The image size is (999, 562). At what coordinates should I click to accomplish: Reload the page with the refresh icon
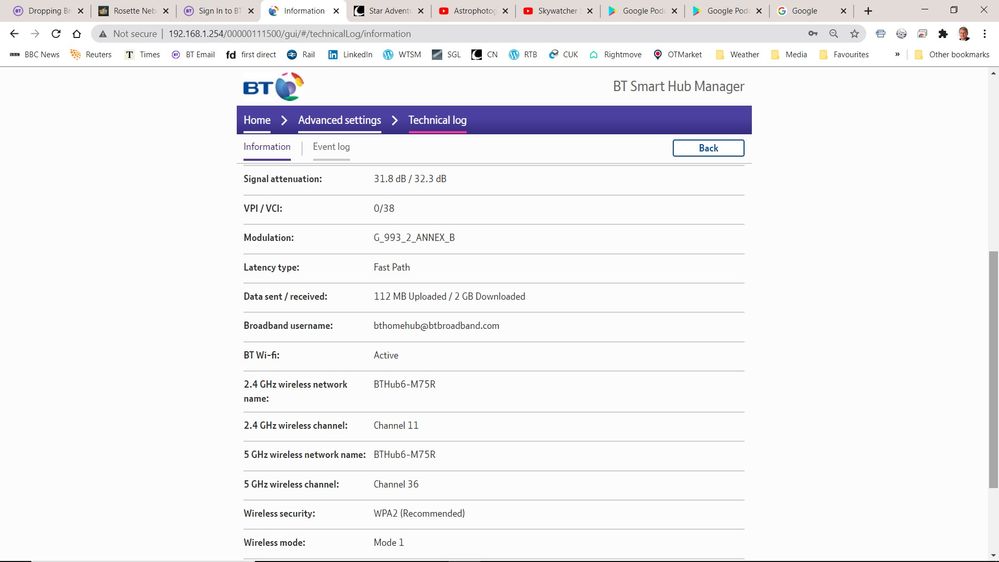click(56, 33)
